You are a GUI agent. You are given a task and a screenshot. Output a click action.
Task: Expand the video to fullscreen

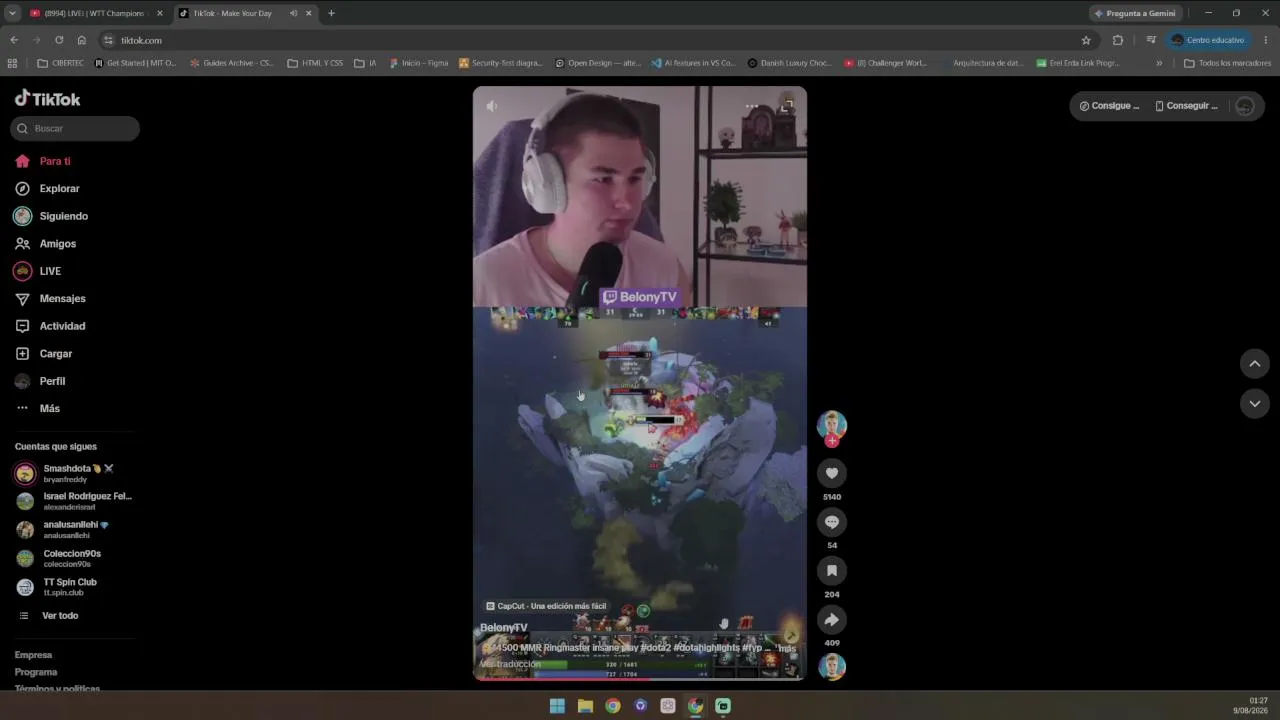point(787,106)
